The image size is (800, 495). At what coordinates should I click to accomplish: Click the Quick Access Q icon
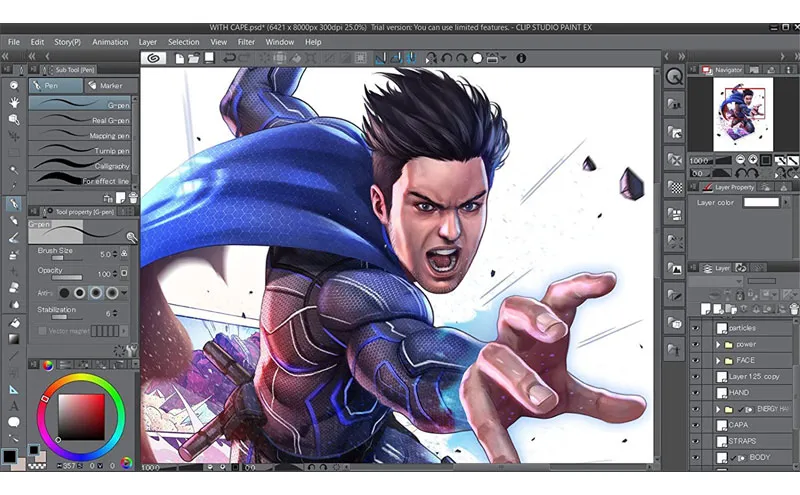(x=675, y=76)
